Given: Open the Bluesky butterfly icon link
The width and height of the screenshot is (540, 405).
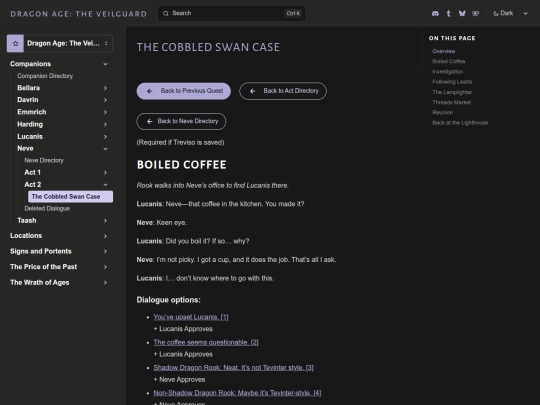Looking at the screenshot, I should 462,13.
